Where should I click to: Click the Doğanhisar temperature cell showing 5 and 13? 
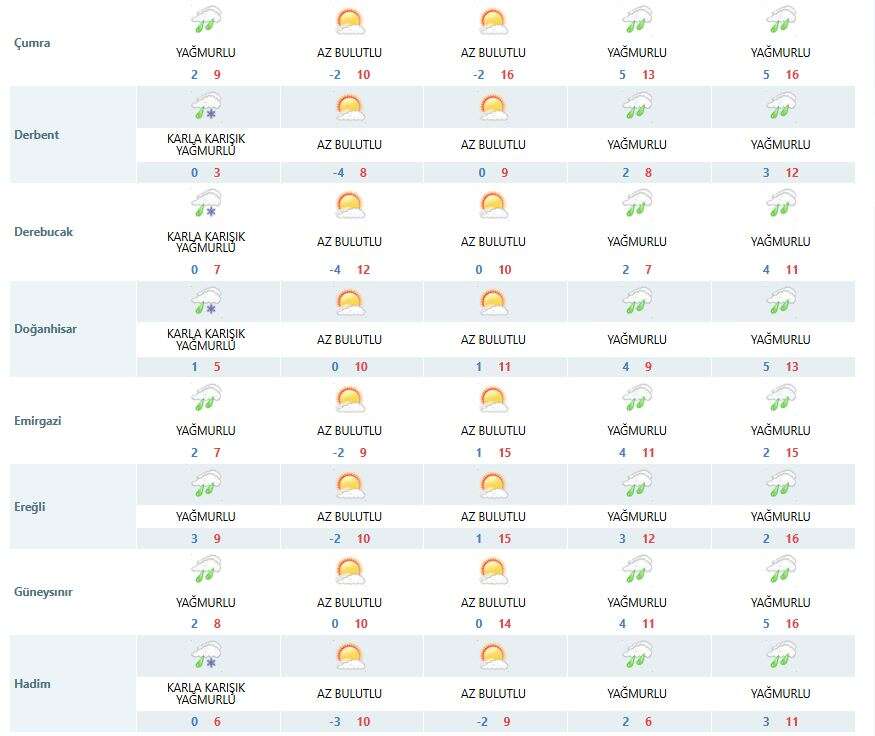pos(781,367)
